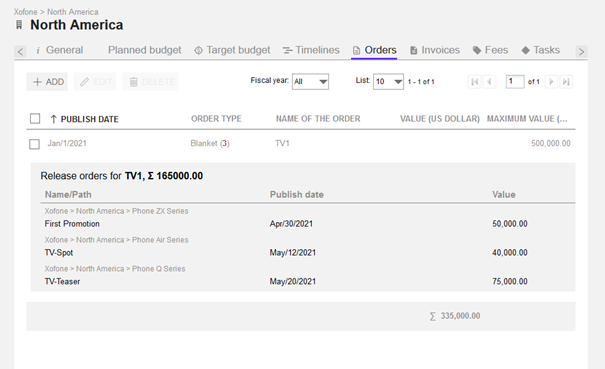Tick the select-all checkbox in table header

[35, 118]
